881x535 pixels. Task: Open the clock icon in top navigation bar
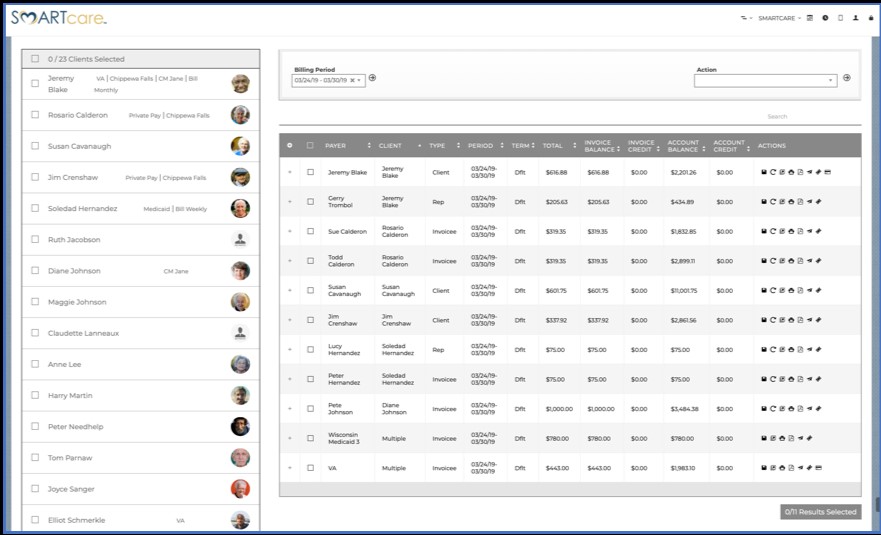click(x=825, y=18)
